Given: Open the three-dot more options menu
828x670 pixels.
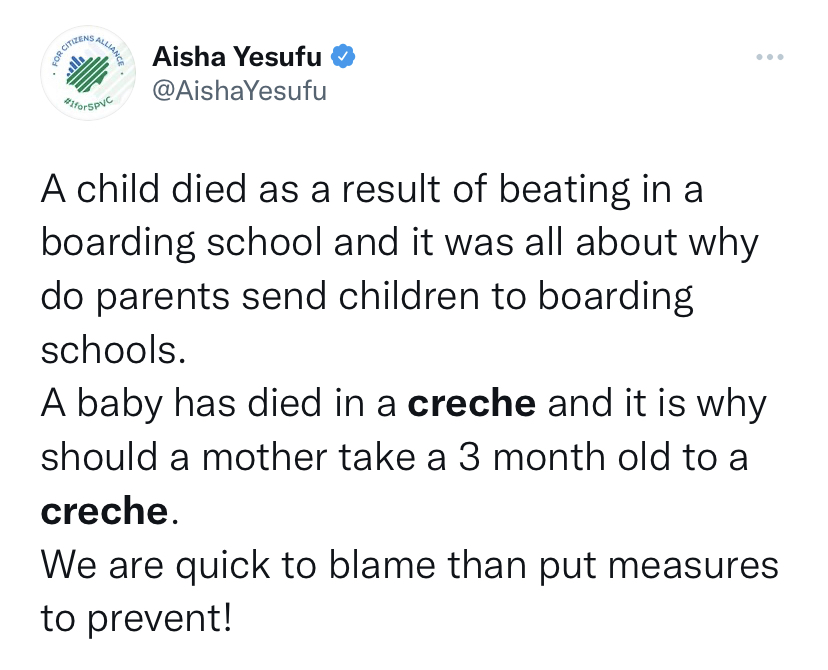Looking at the screenshot, I should click(x=769, y=57).
